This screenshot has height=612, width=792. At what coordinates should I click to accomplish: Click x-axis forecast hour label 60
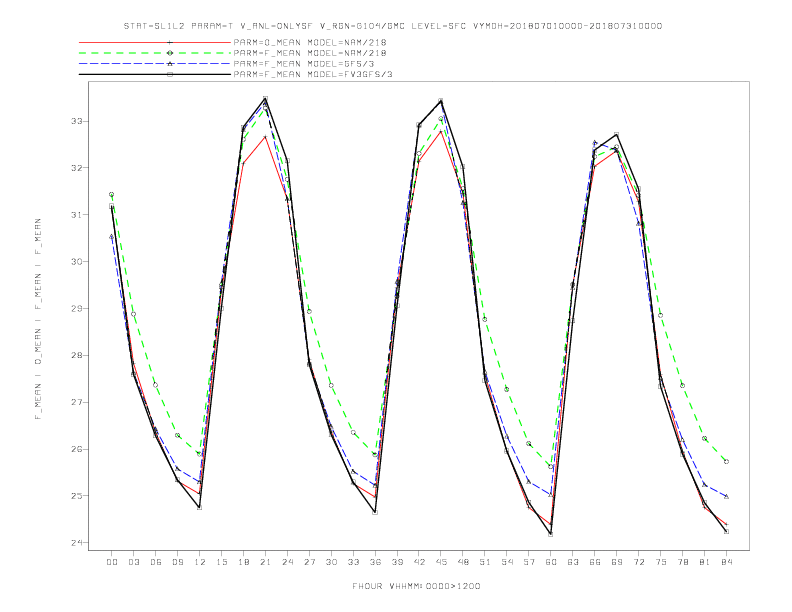551,562
